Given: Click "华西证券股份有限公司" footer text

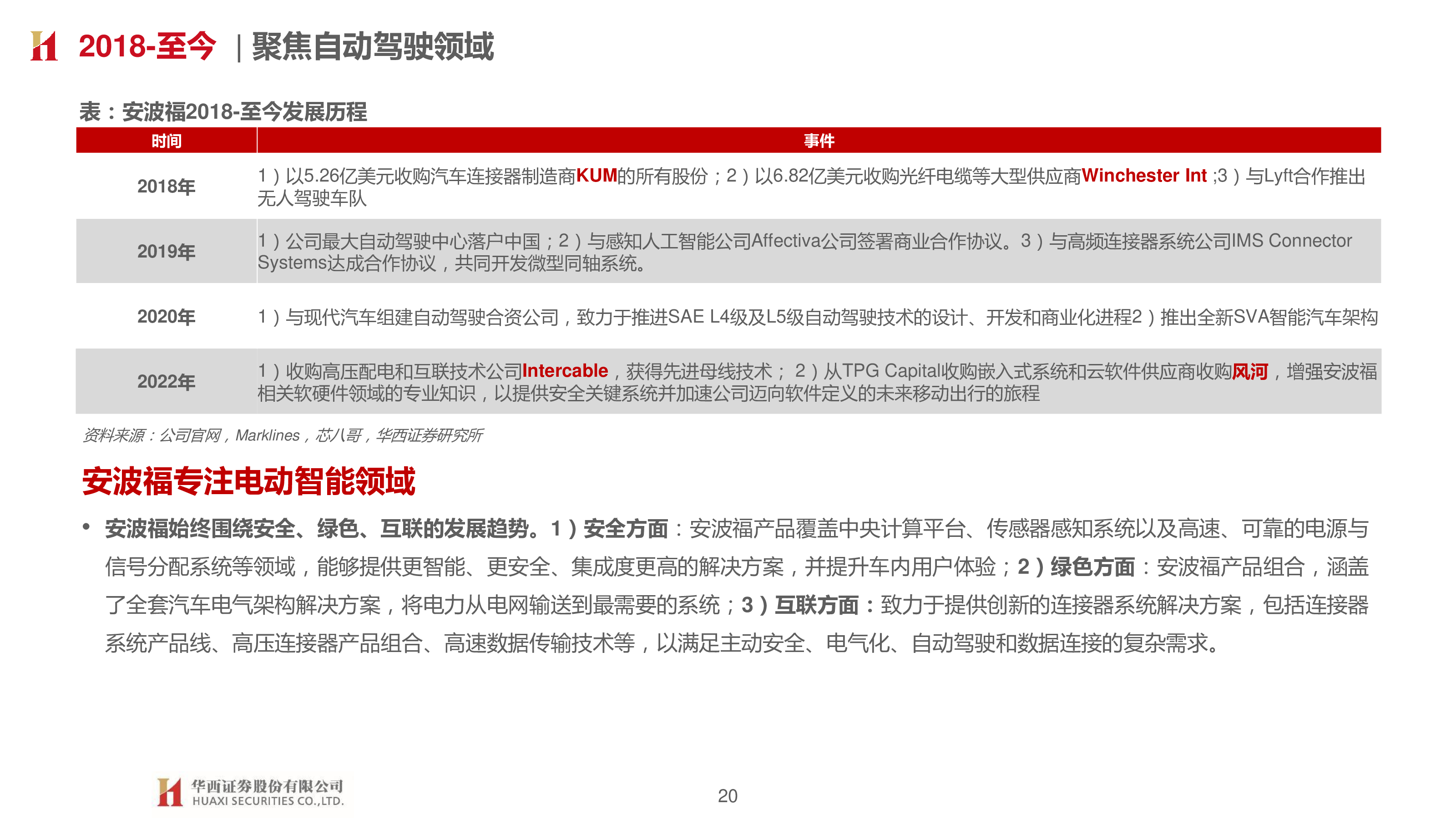Looking at the screenshot, I should pyautogui.click(x=268, y=786).
